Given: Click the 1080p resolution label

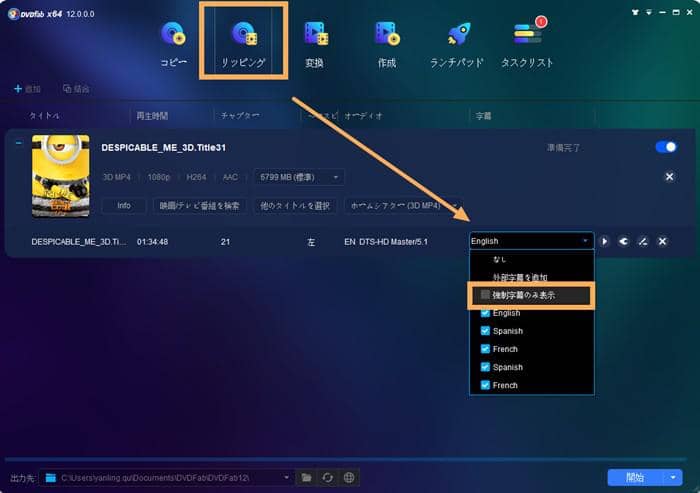Looking at the screenshot, I should tap(159, 177).
